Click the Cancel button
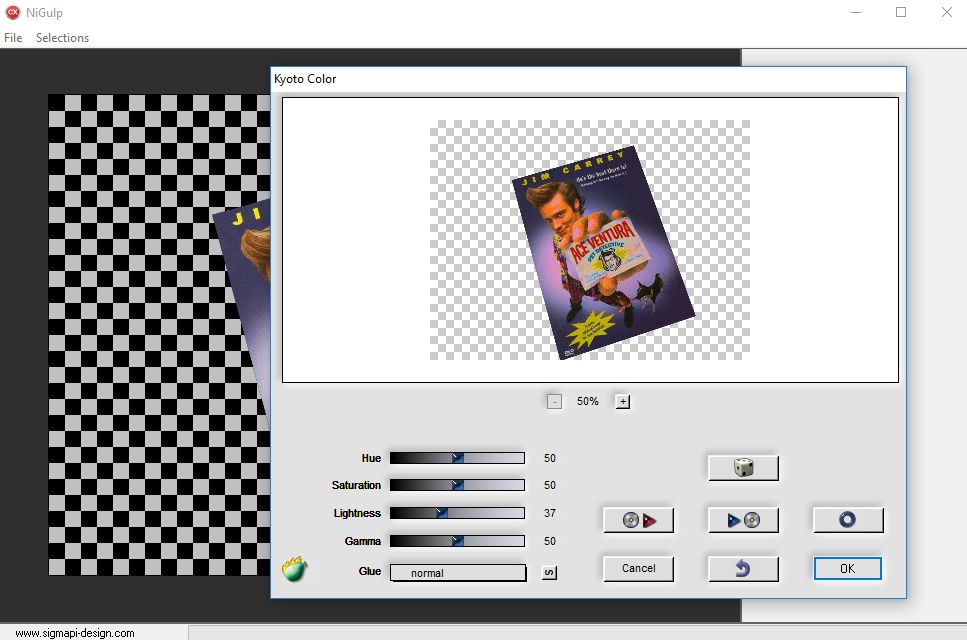The image size is (967, 640). click(x=638, y=568)
